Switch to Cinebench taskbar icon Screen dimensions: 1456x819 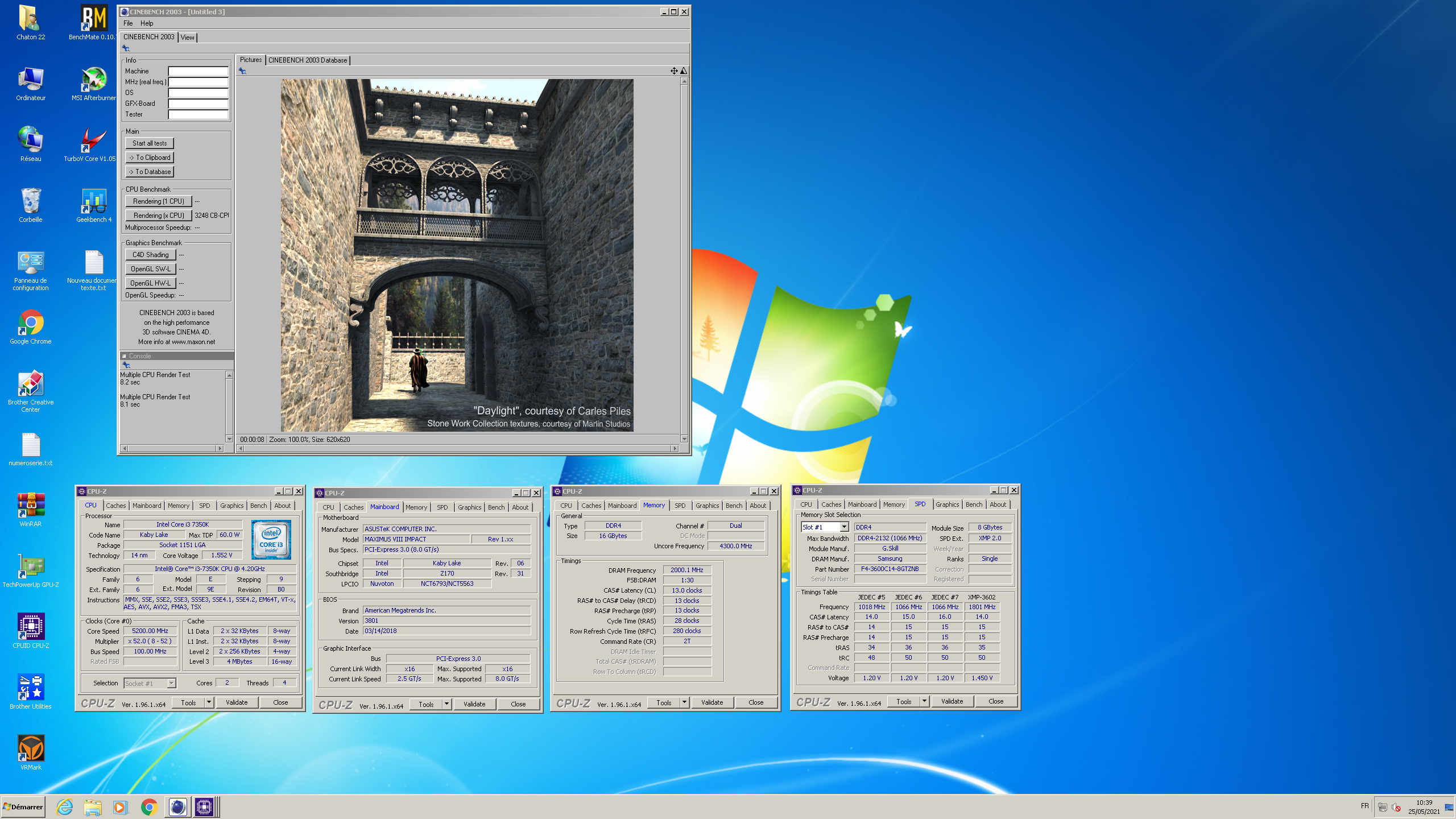[x=177, y=806]
